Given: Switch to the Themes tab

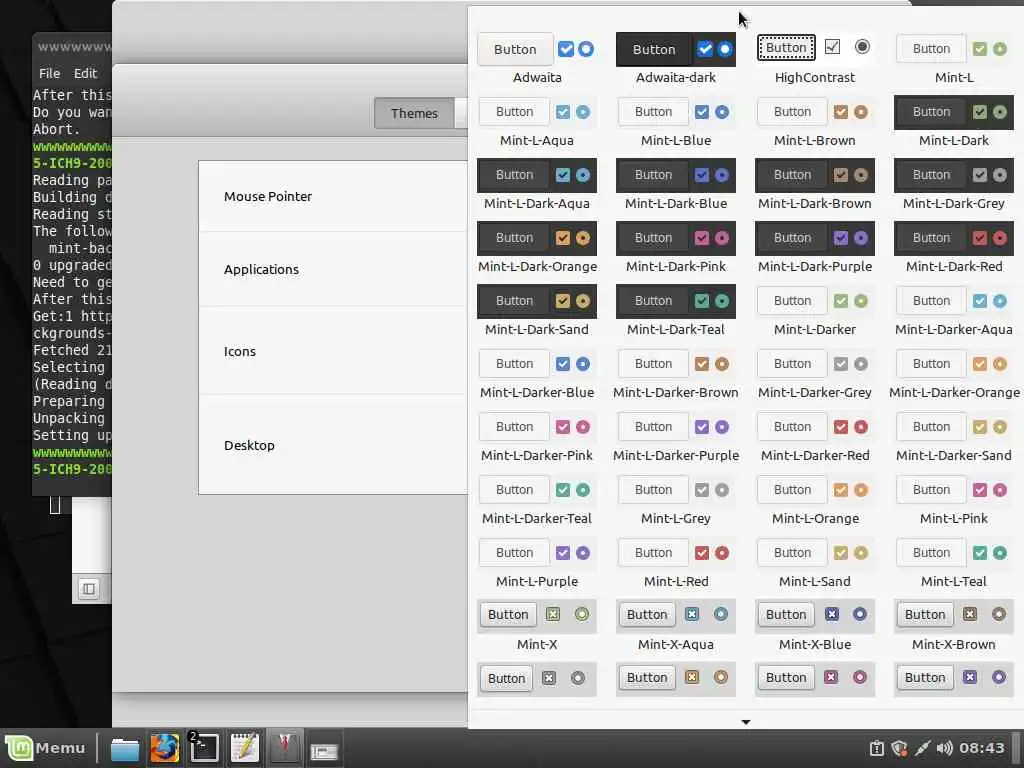Looking at the screenshot, I should tap(414, 113).
